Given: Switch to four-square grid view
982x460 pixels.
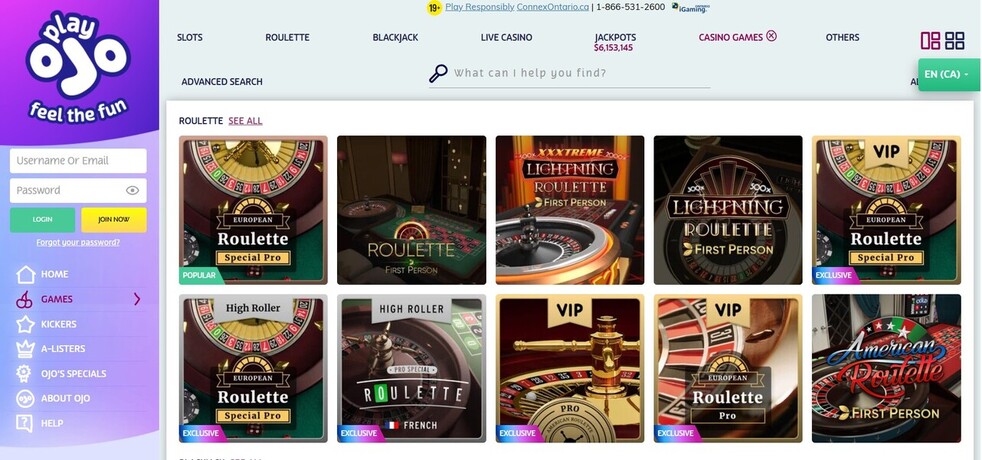Looking at the screenshot, I should pos(954,41).
